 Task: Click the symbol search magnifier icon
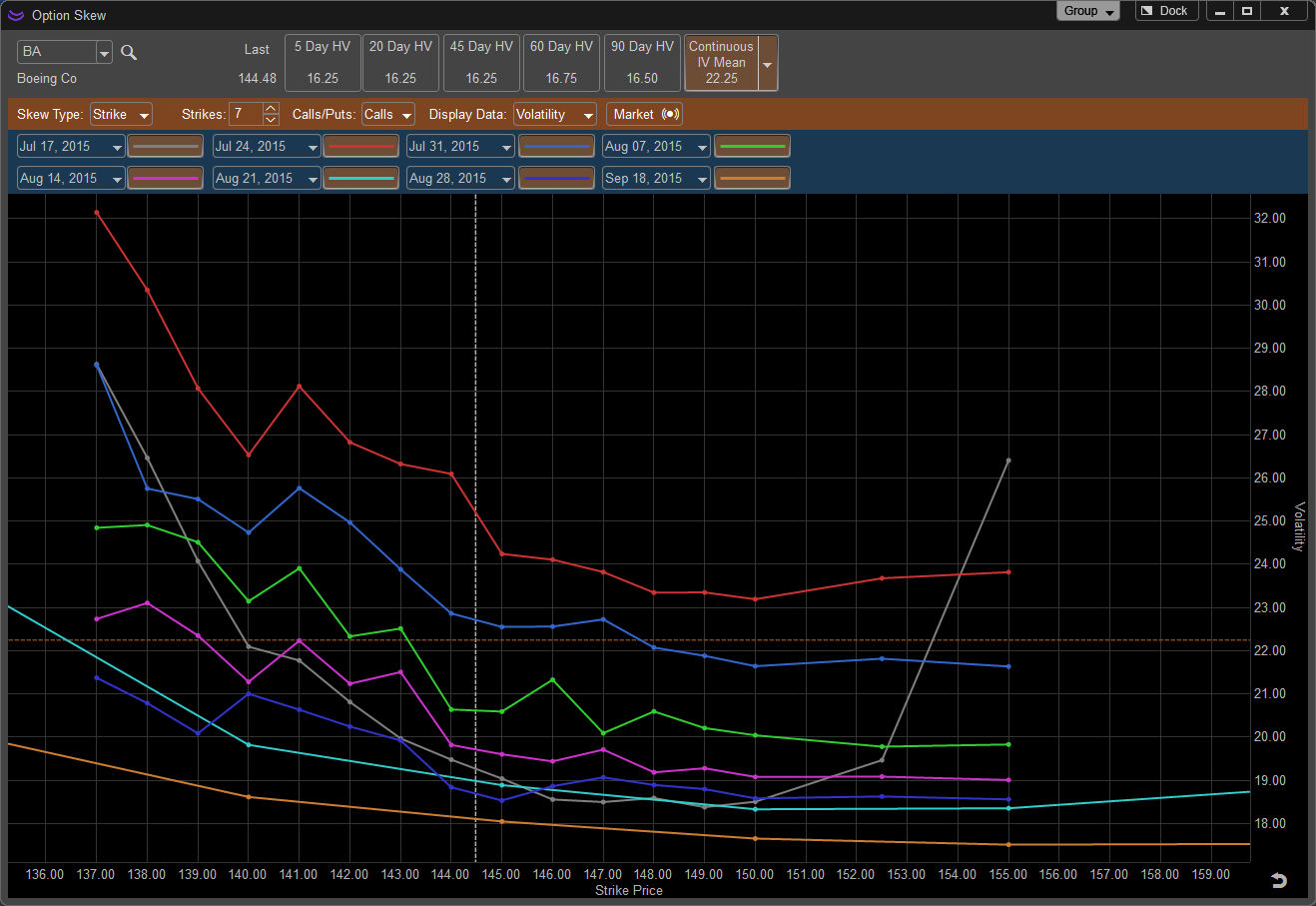tap(129, 53)
